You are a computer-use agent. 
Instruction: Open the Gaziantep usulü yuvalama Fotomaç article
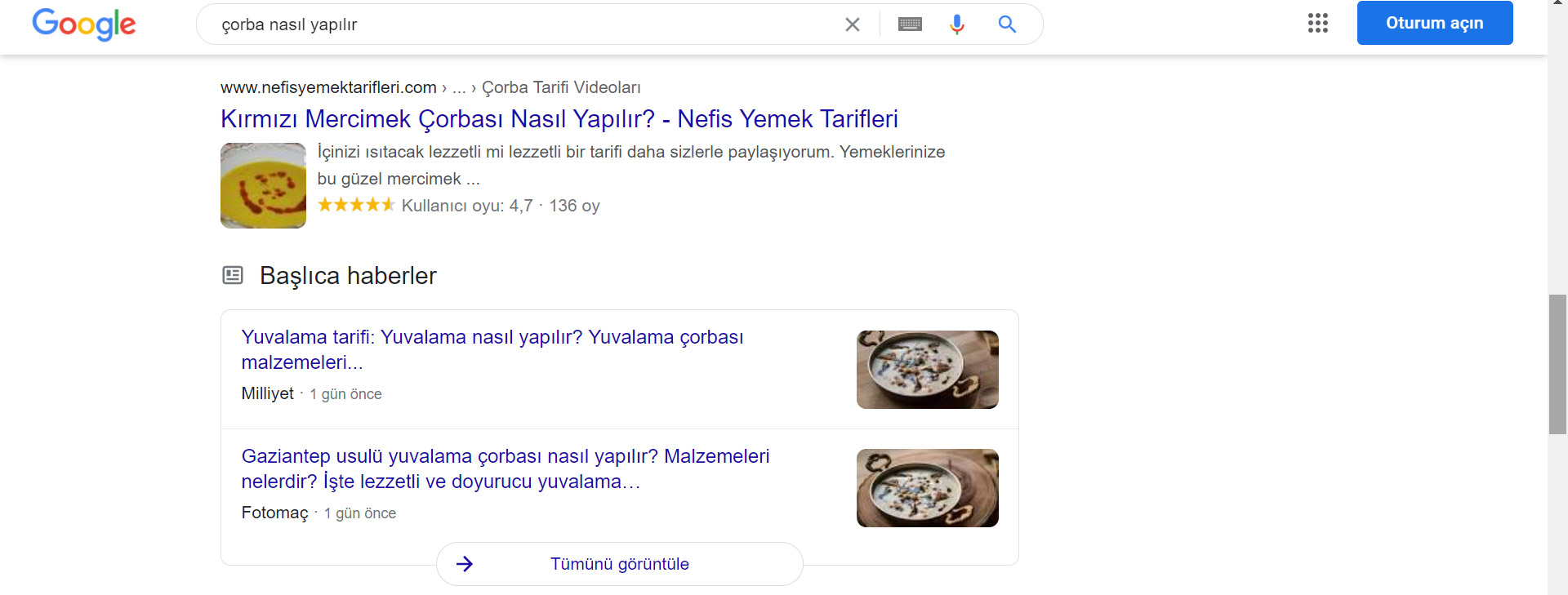click(505, 468)
